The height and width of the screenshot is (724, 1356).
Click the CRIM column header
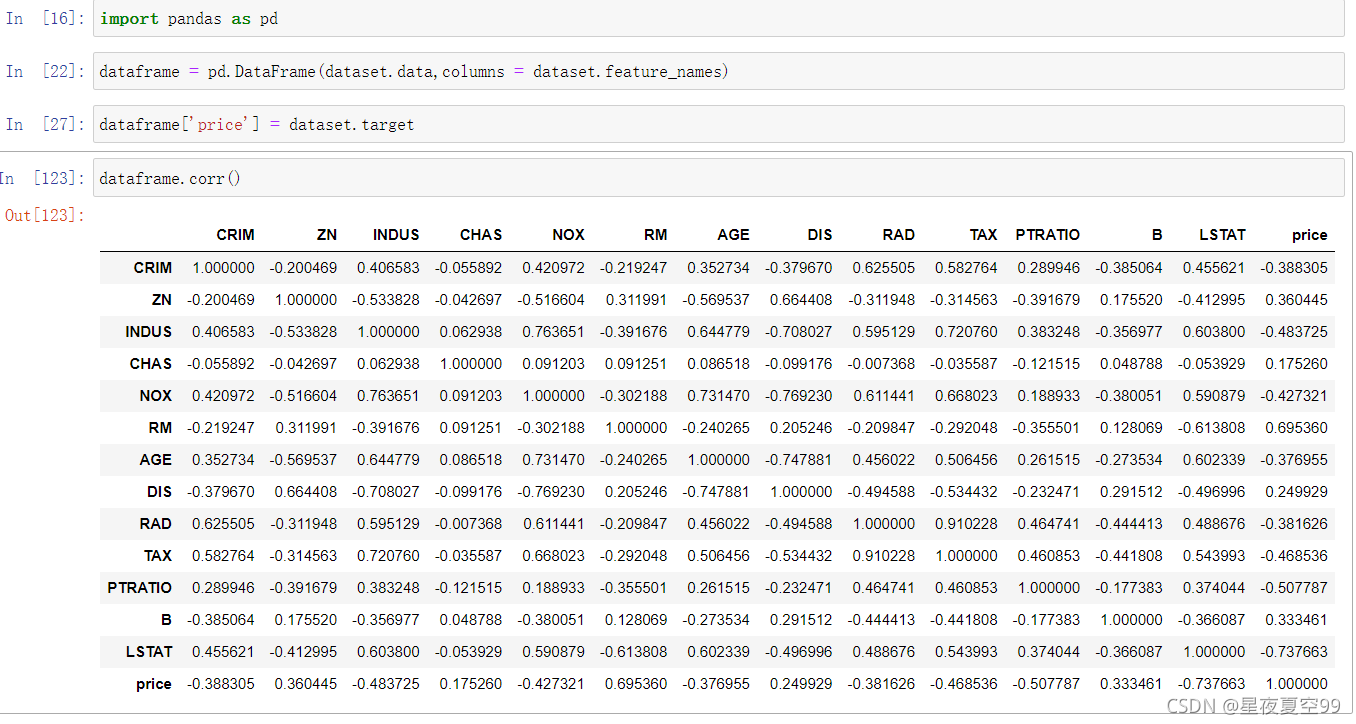coord(235,235)
